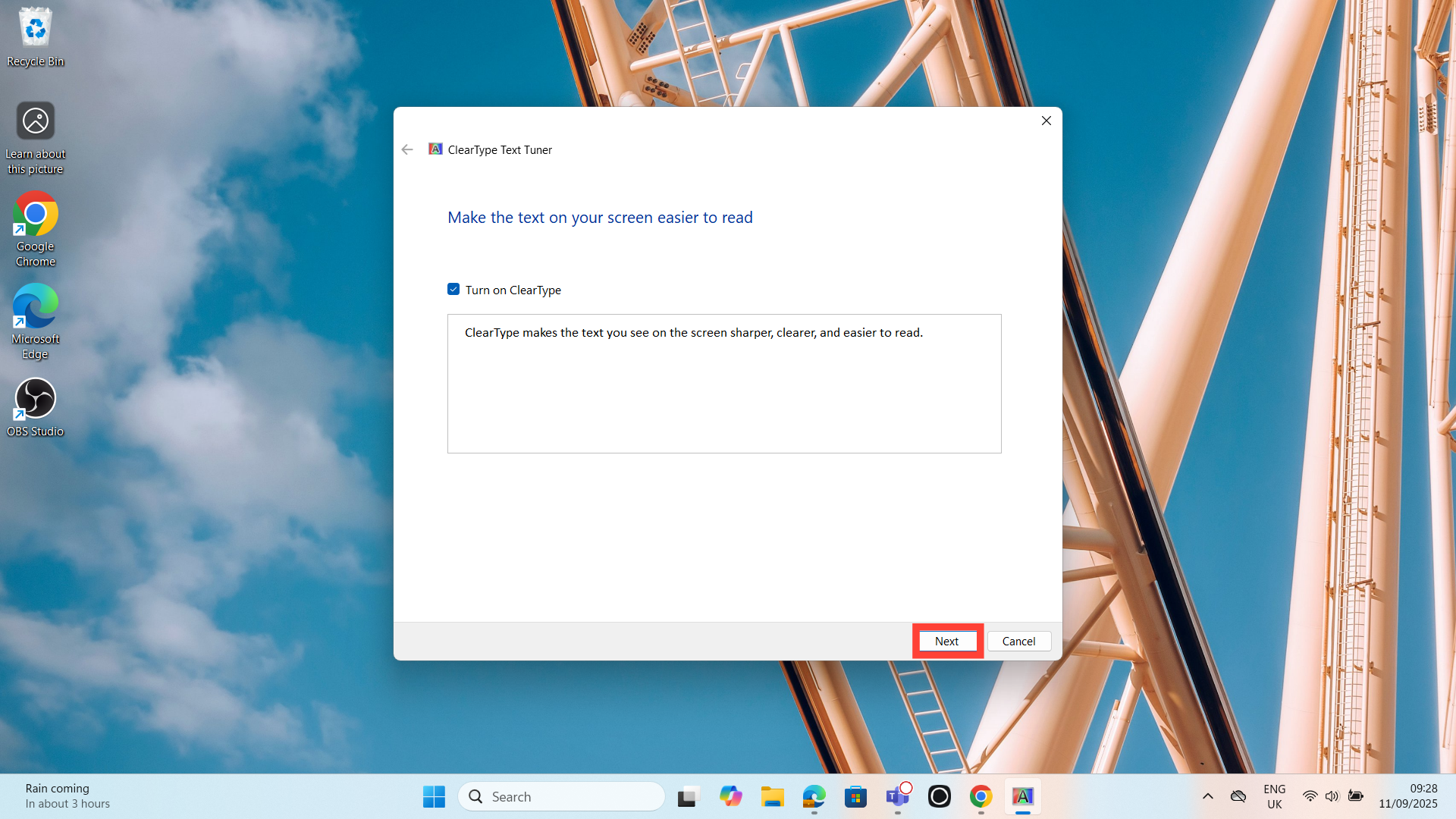1456x819 pixels.
Task: Open the clock and date flyout
Action: 1407,796
